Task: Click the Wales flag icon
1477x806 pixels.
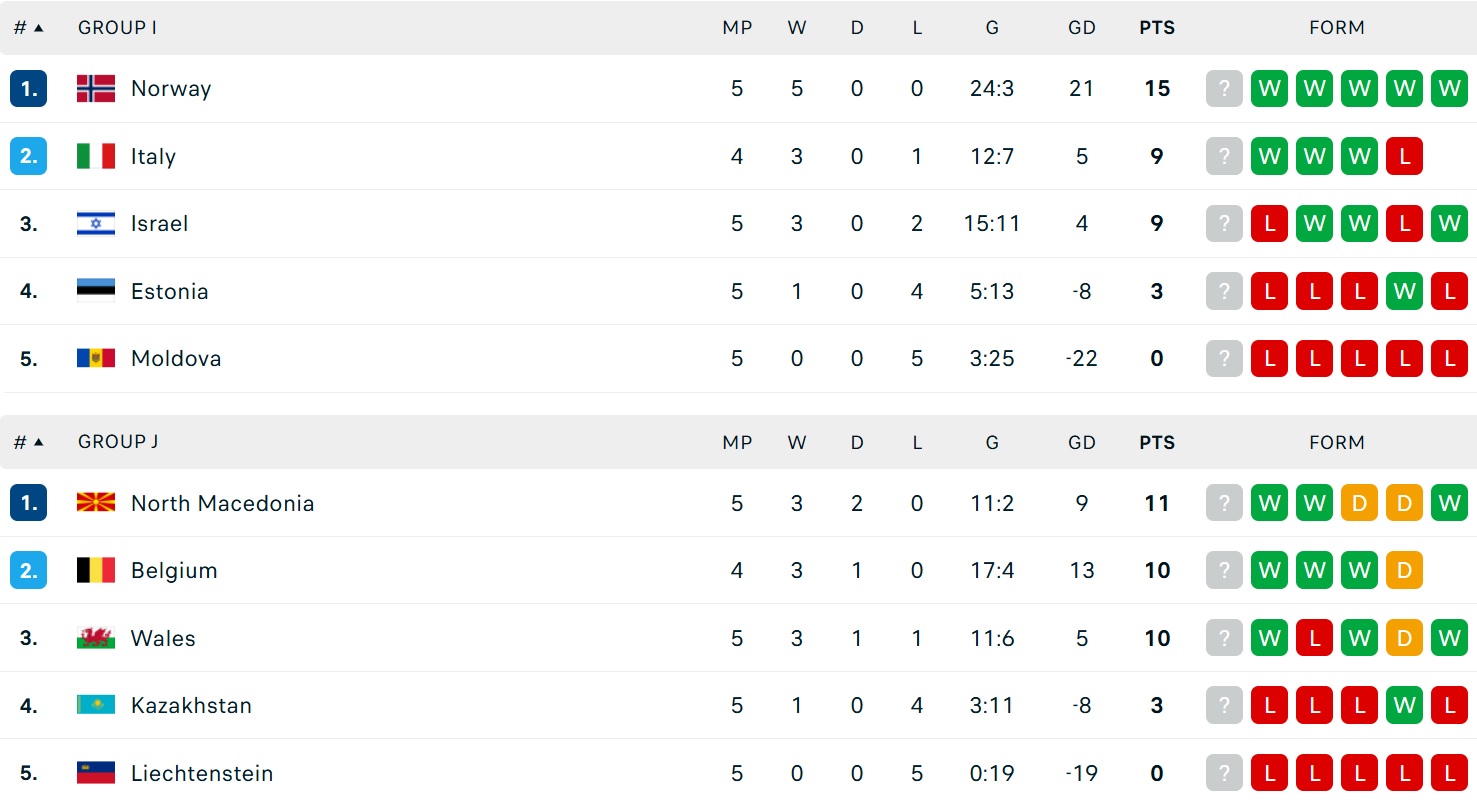Action: 96,638
